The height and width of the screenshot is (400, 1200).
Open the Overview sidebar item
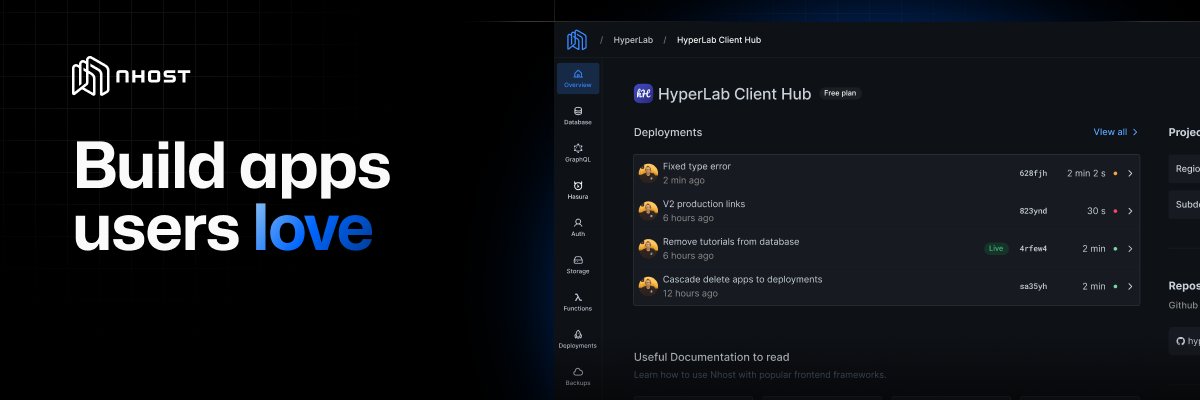click(578, 78)
